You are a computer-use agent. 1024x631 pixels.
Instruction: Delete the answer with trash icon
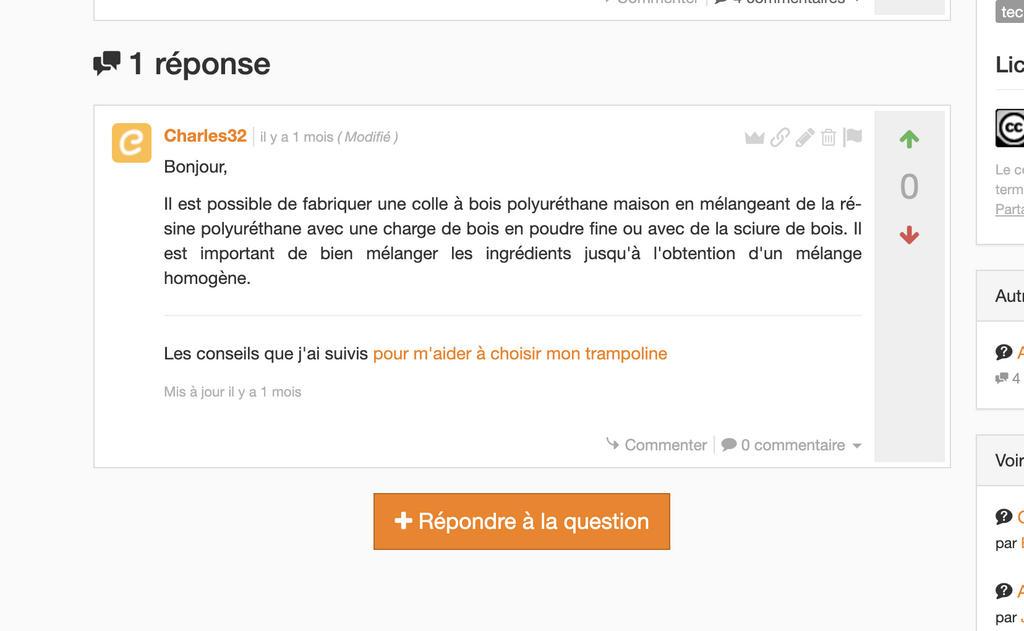pos(828,137)
